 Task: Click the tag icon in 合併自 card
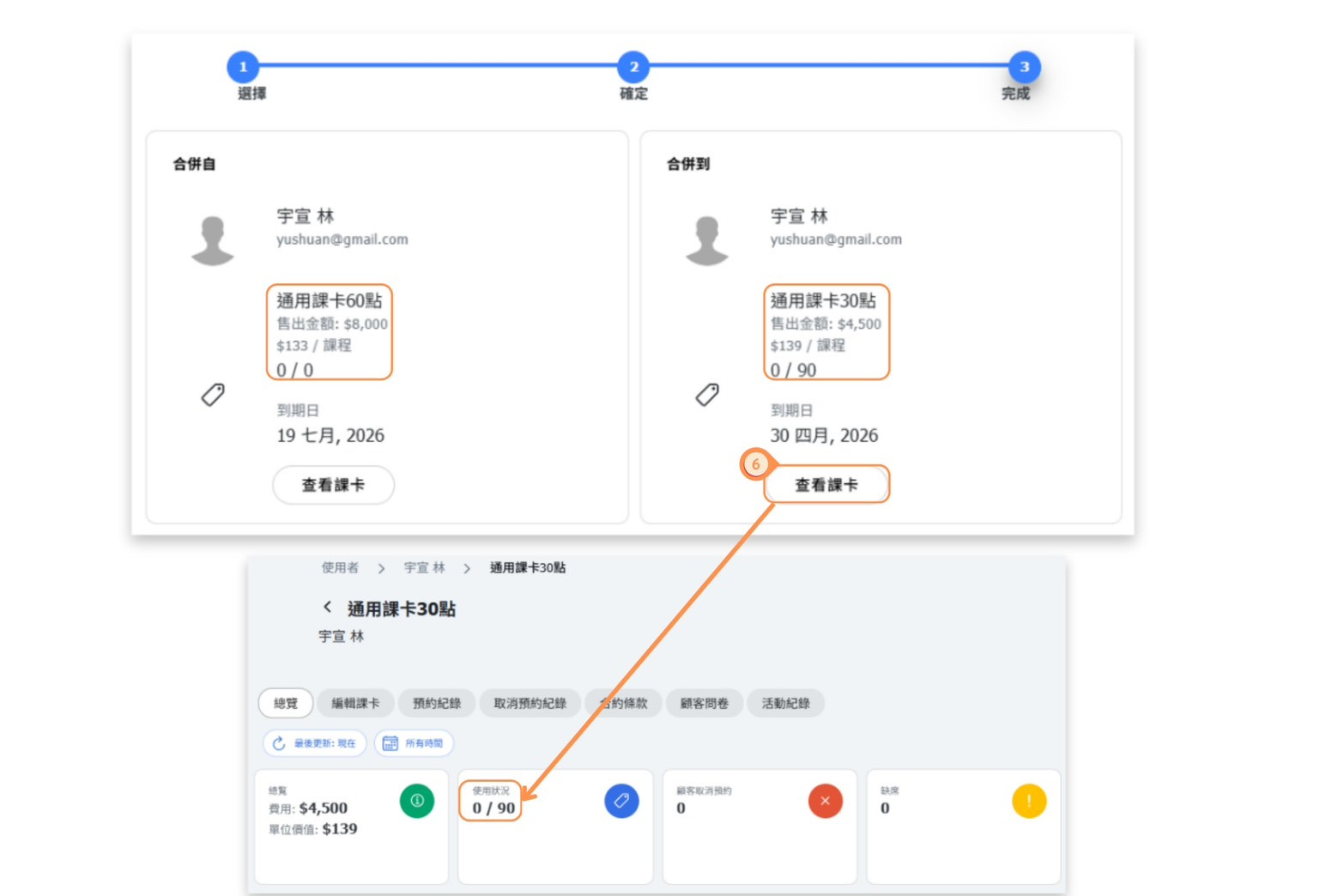point(213,395)
